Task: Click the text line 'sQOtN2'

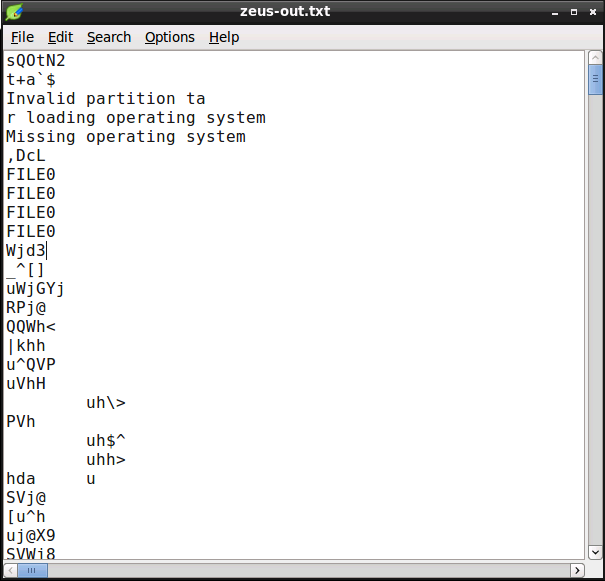Action: click(36, 61)
